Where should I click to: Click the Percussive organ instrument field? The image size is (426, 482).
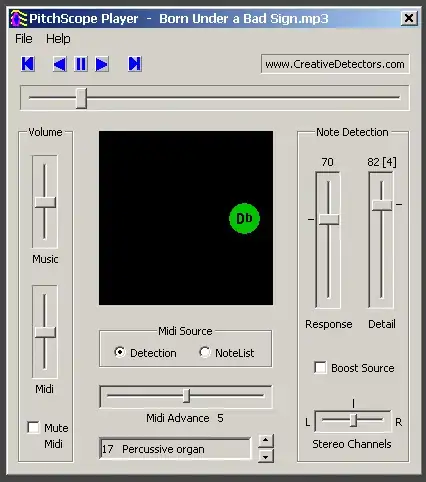point(175,449)
